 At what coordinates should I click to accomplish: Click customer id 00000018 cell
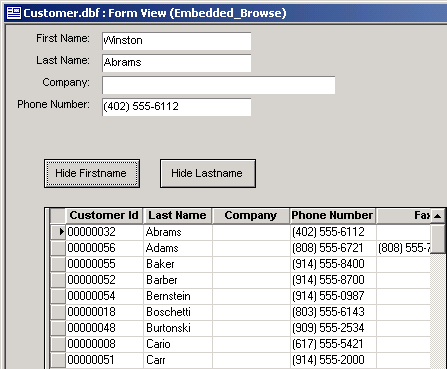(x=105, y=312)
